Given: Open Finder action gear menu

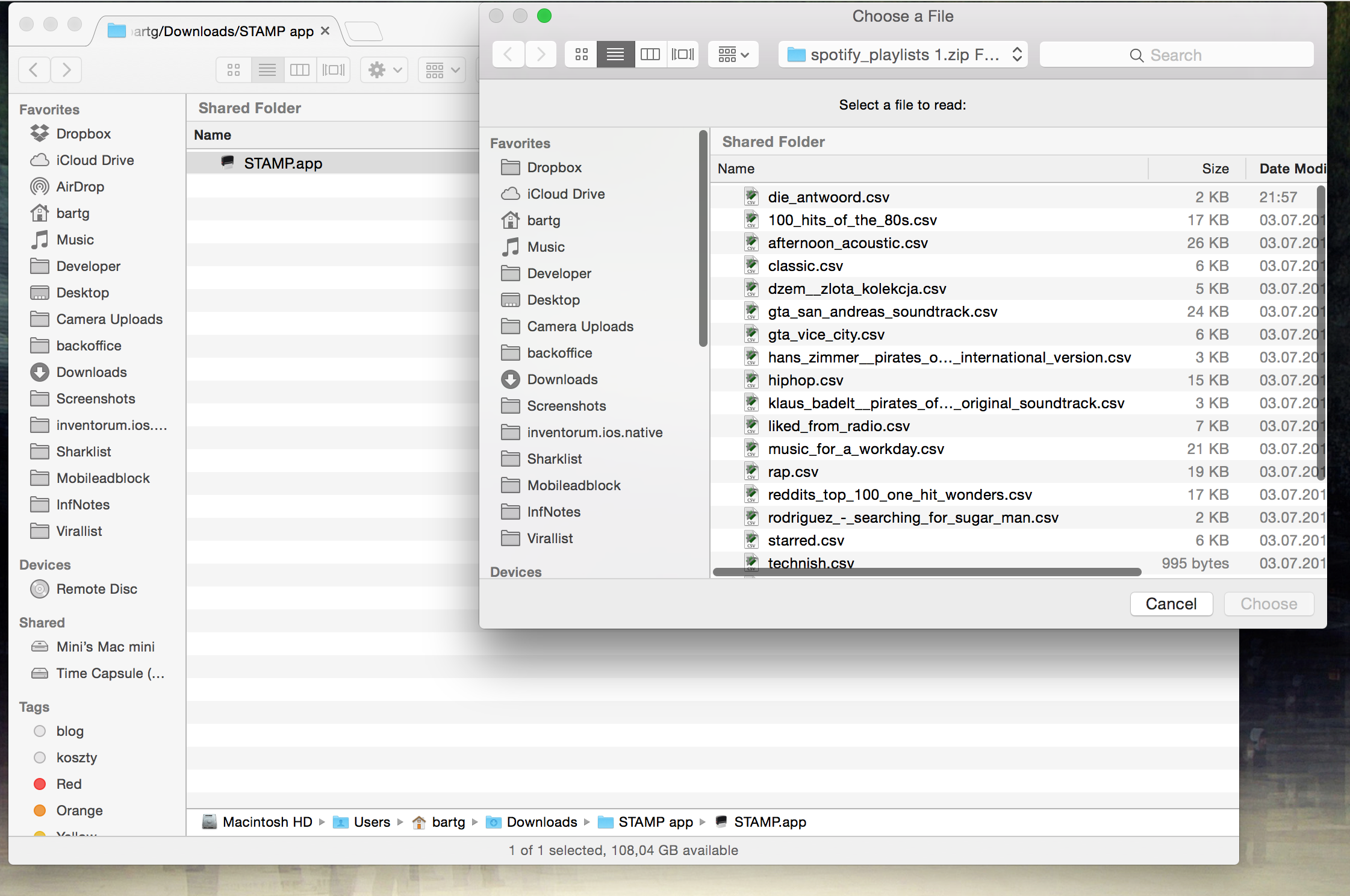Looking at the screenshot, I should click(x=384, y=70).
